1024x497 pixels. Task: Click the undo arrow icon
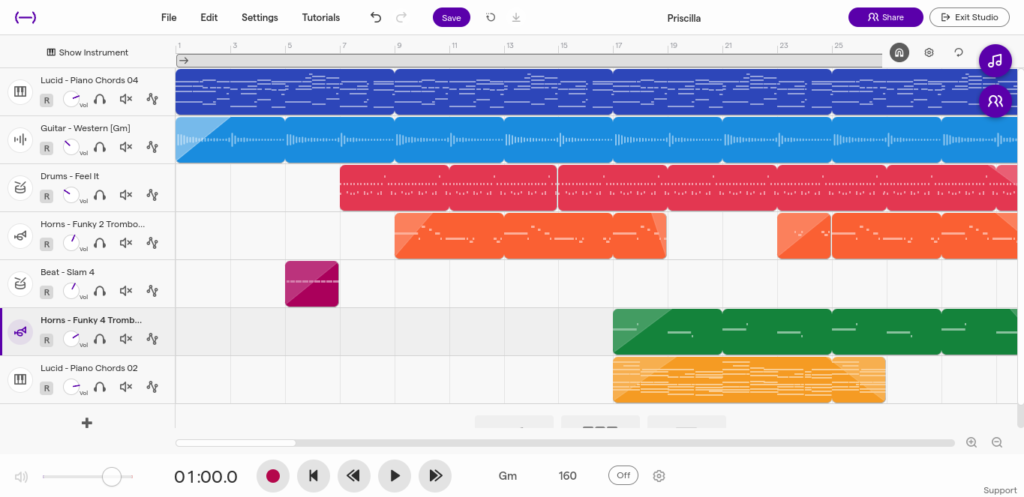coord(376,17)
